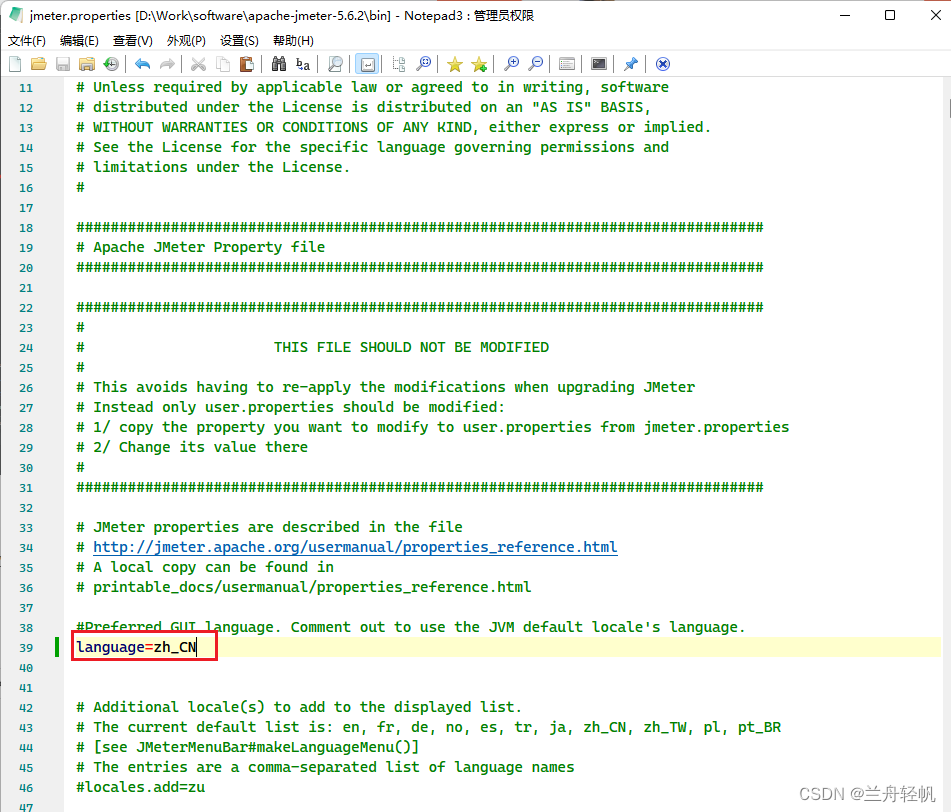The height and width of the screenshot is (812, 951).
Task: Click '[see JMeterMenuBar#makeLanguageMenu()]' comment
Action: (x=256, y=747)
